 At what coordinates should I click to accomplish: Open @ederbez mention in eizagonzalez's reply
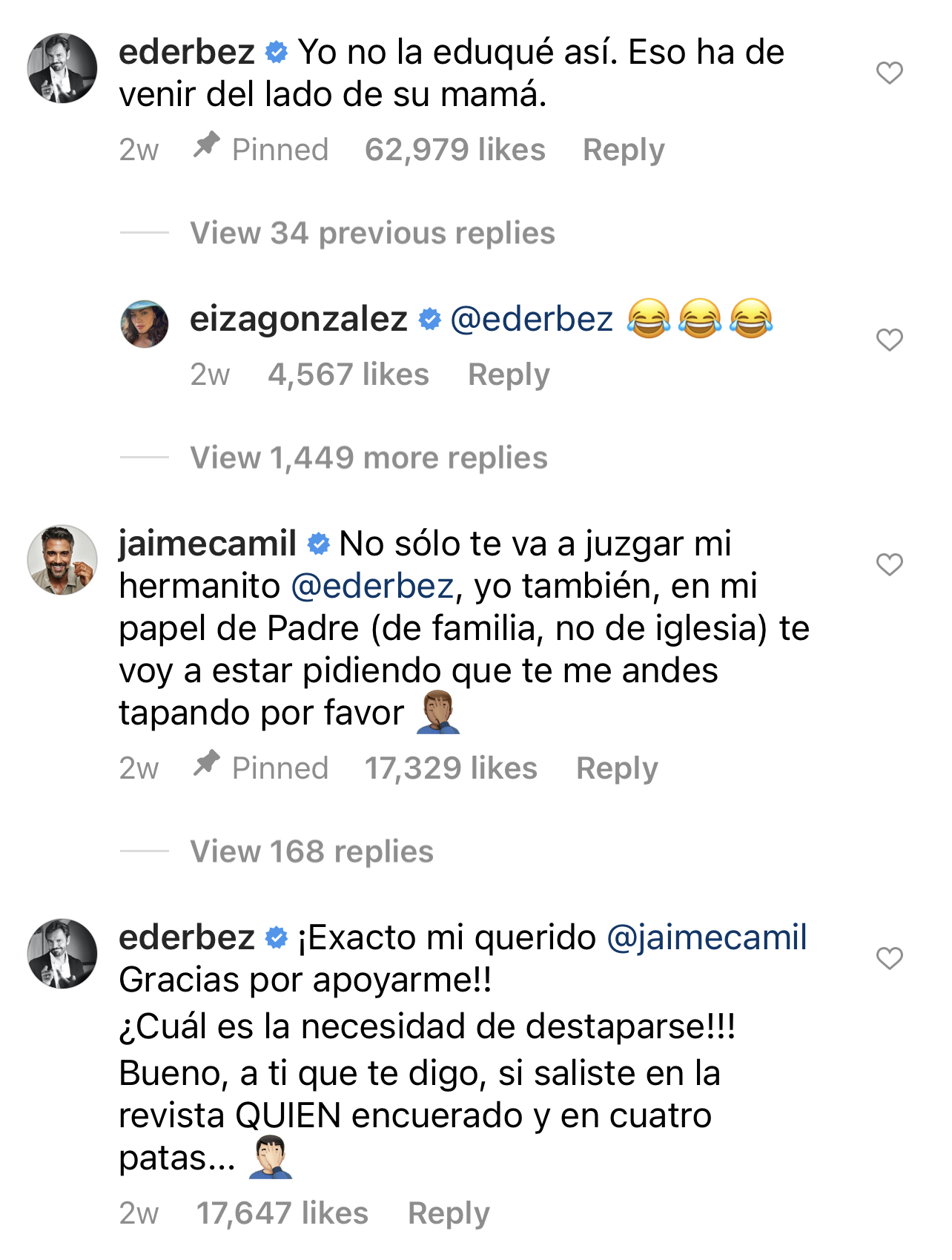click(532, 319)
